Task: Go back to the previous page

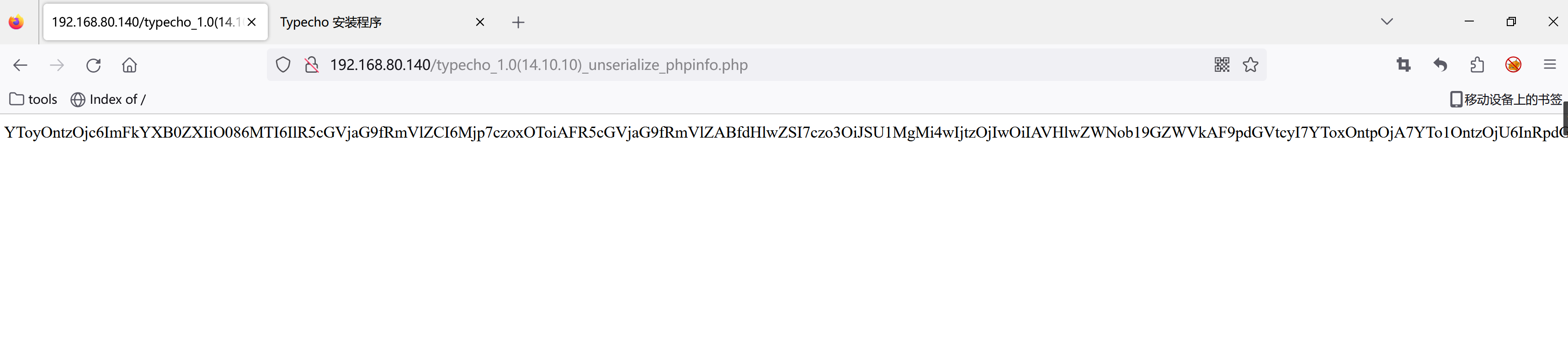Action: [x=20, y=65]
